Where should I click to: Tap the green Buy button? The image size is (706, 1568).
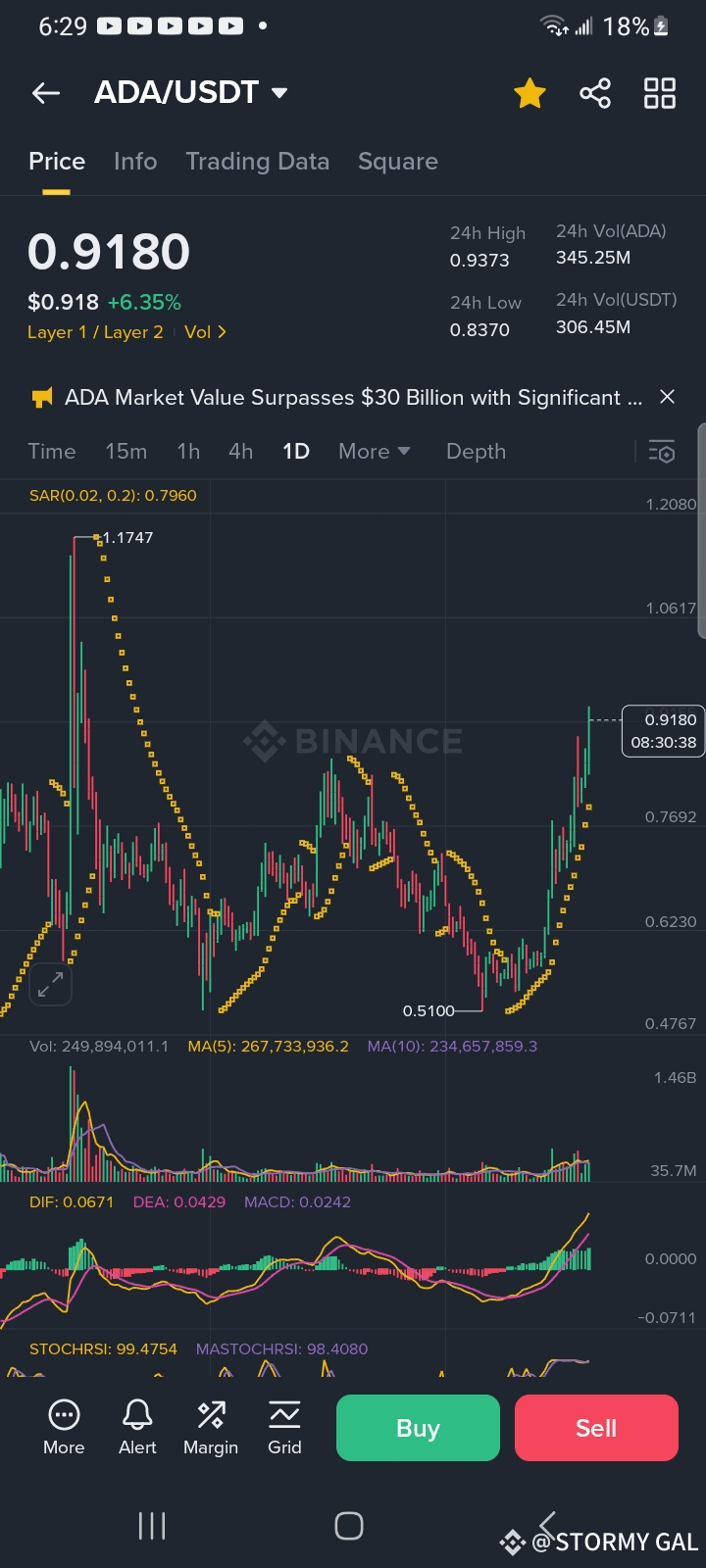(418, 1428)
